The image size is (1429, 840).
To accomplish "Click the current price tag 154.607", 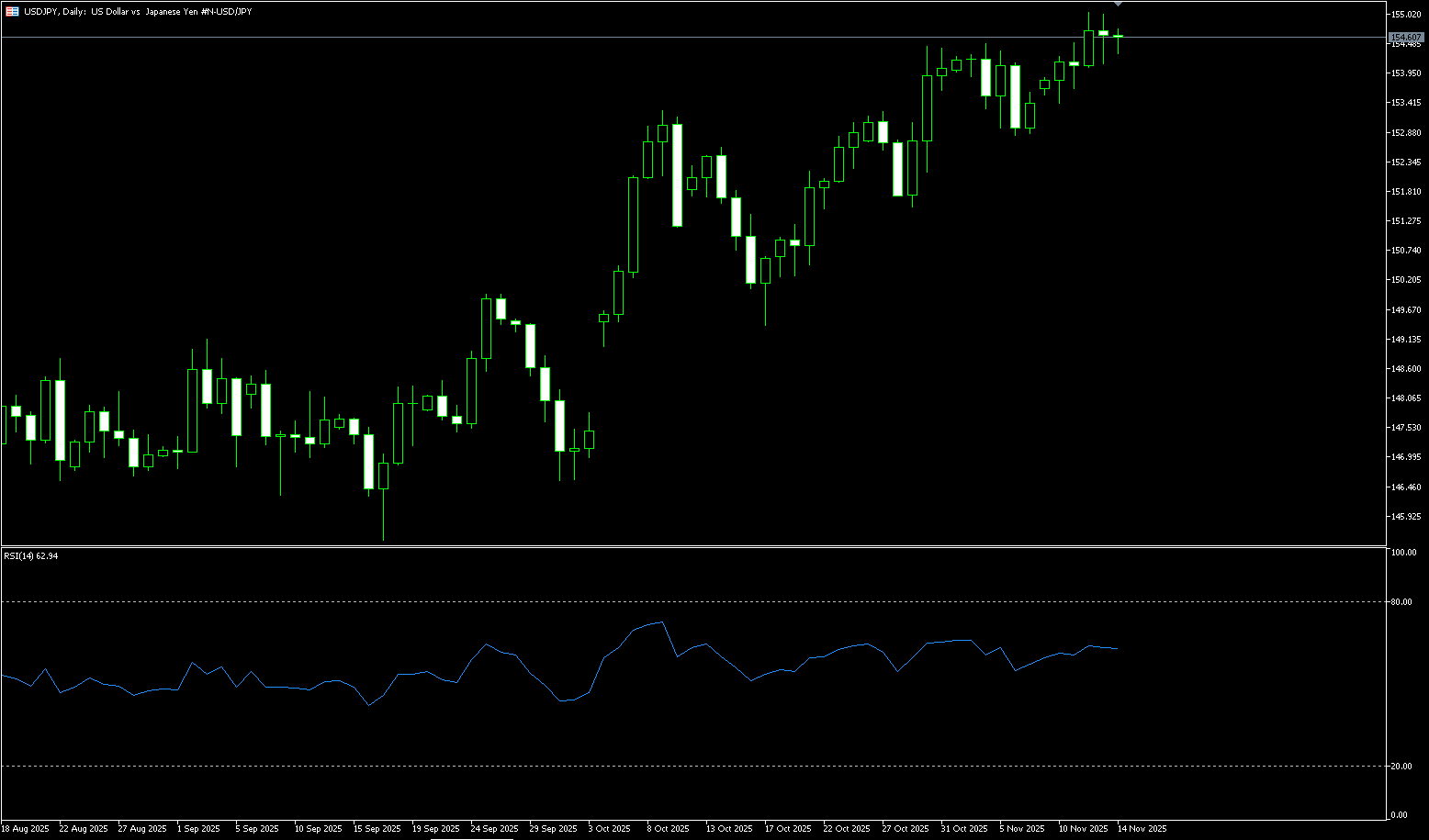I will click(x=1406, y=38).
